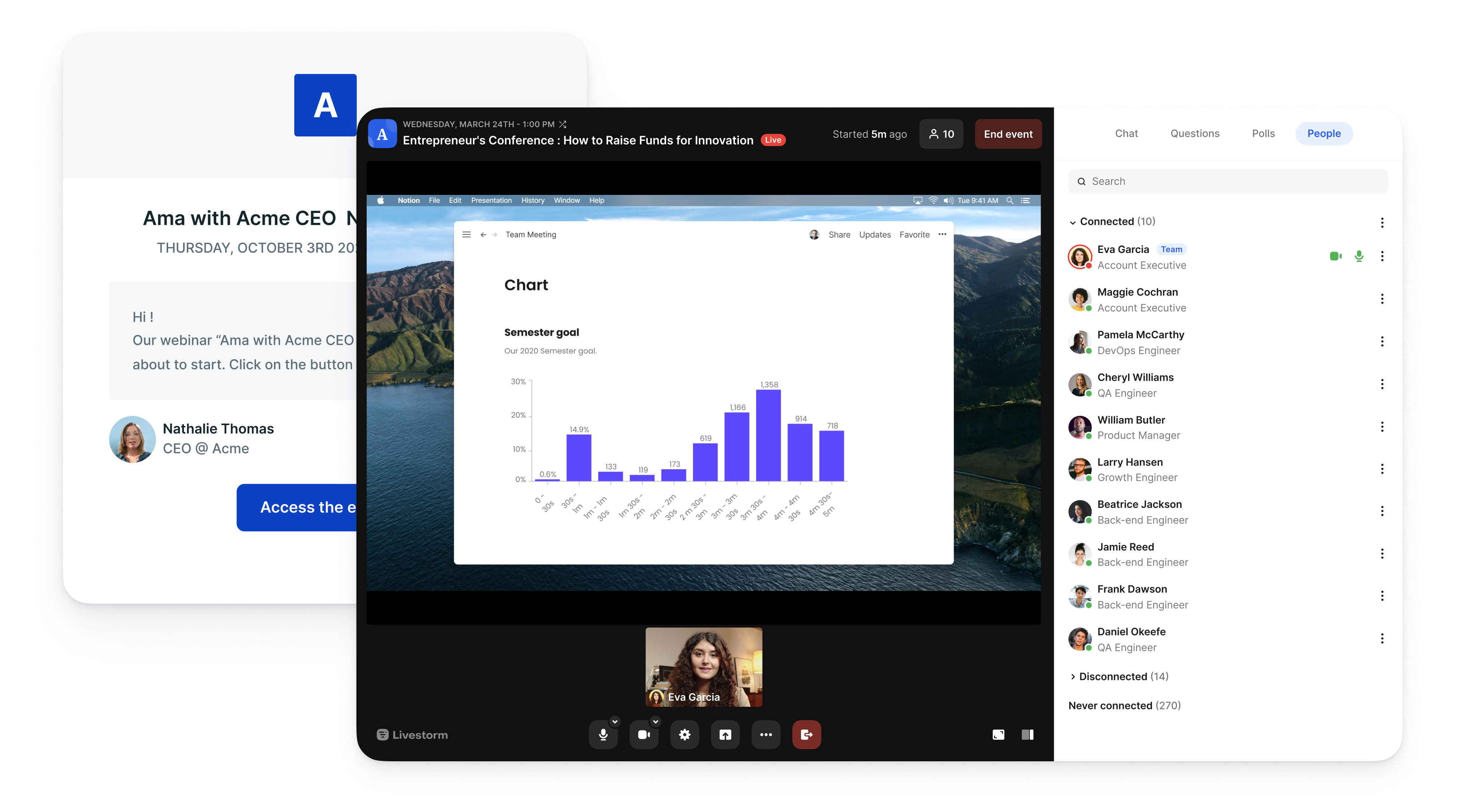Toggle Eva Garcia's camera icon
1465x812 pixels.
tap(1336, 256)
